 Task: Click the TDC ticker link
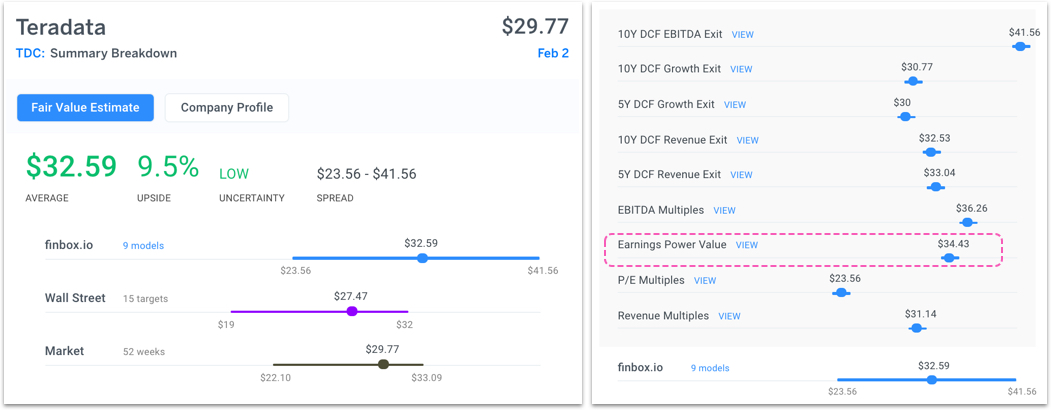click(30, 54)
